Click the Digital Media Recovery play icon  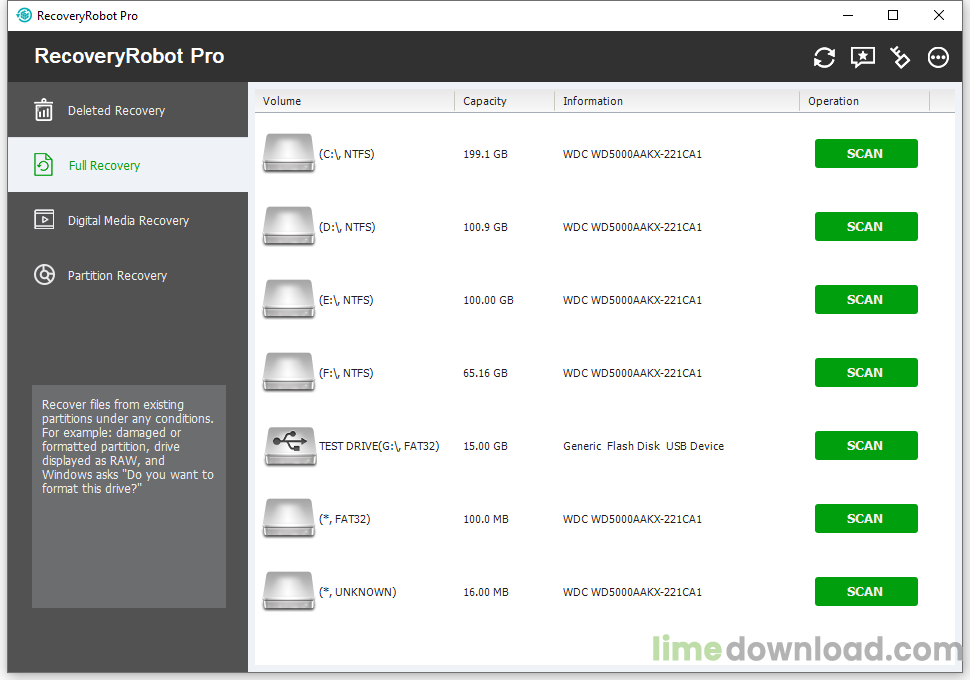tap(44, 220)
